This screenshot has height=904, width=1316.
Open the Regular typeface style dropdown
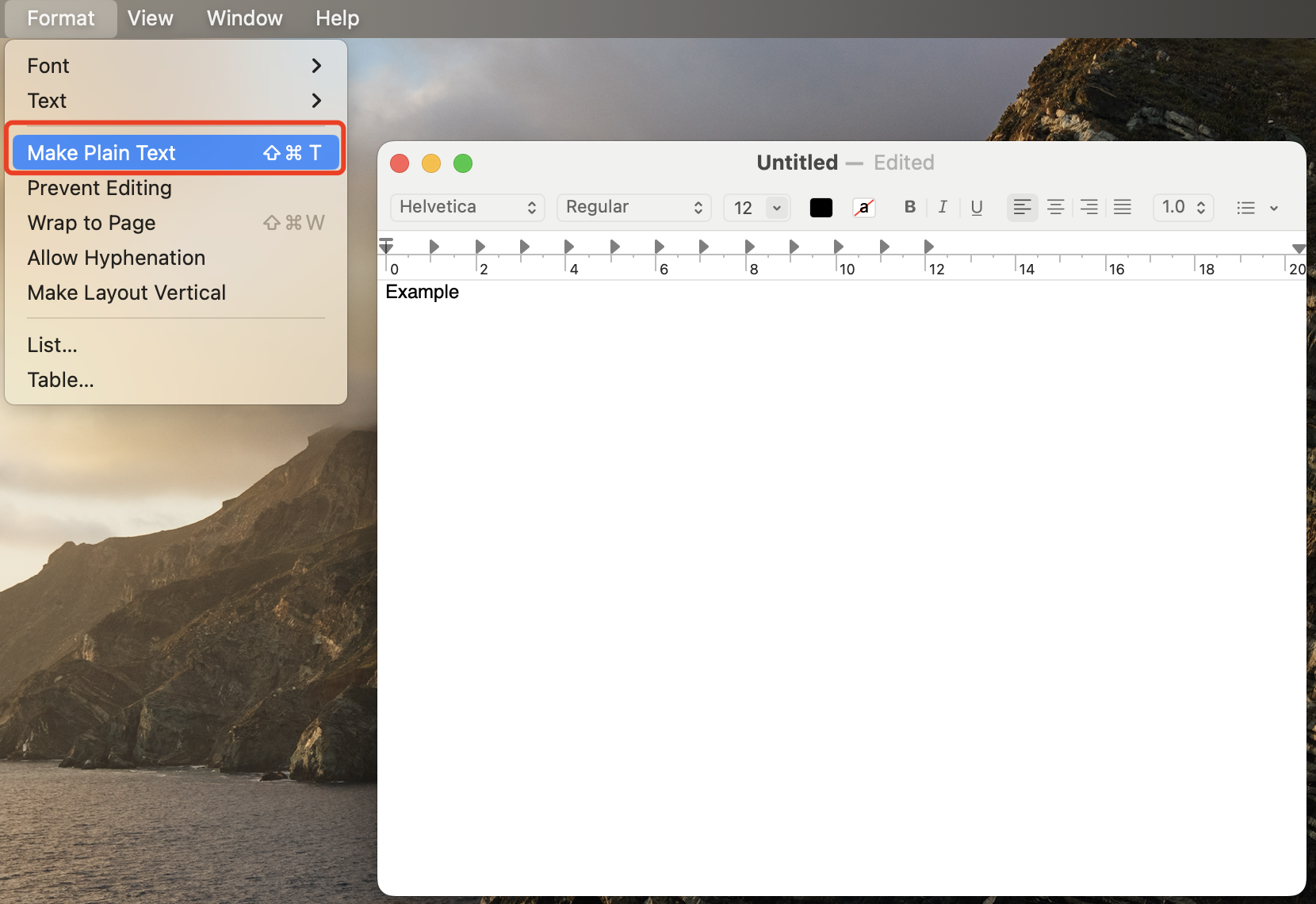tap(633, 207)
